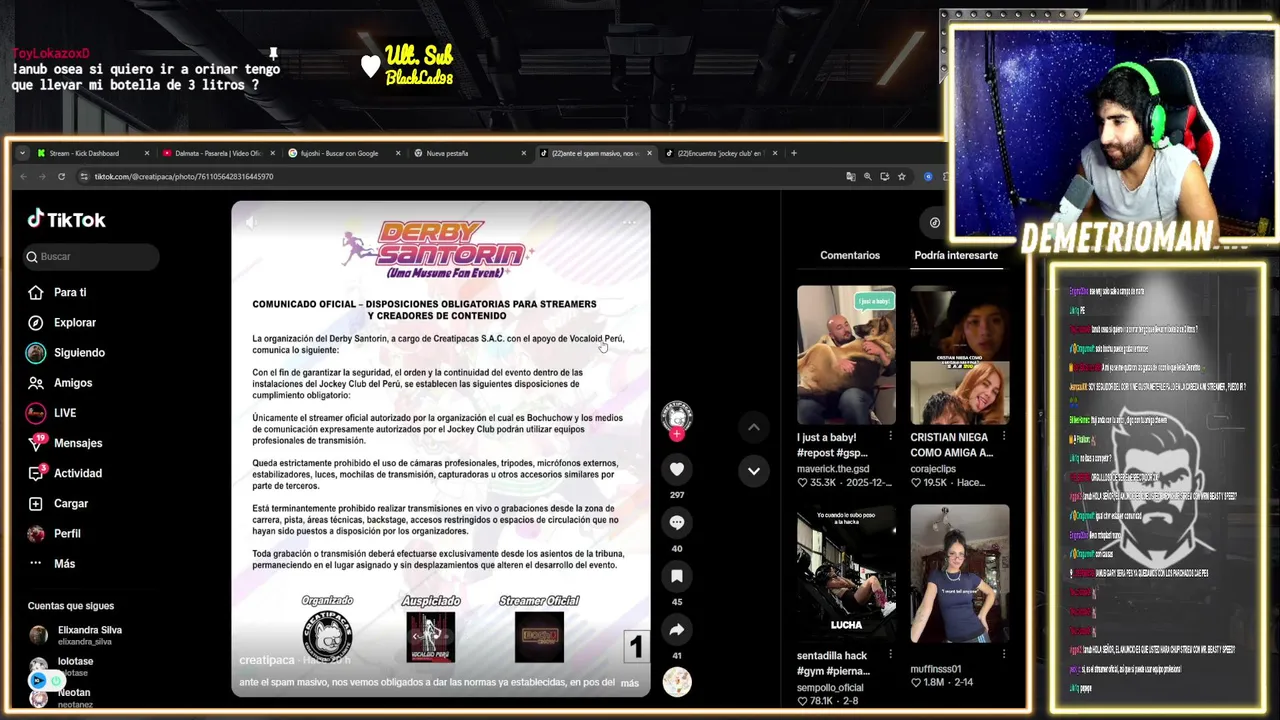Open post options three-dots menu
The image size is (1280, 720).
coord(629,222)
